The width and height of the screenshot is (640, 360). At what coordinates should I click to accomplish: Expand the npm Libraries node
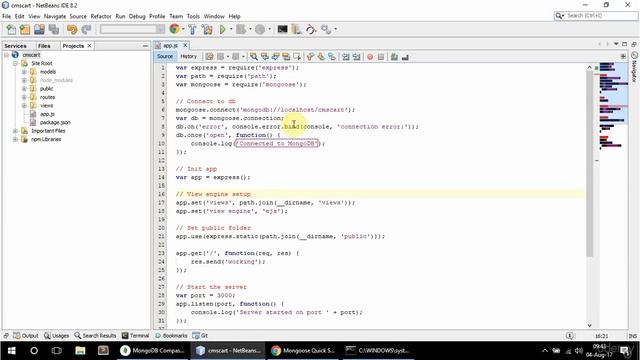(x=15, y=139)
